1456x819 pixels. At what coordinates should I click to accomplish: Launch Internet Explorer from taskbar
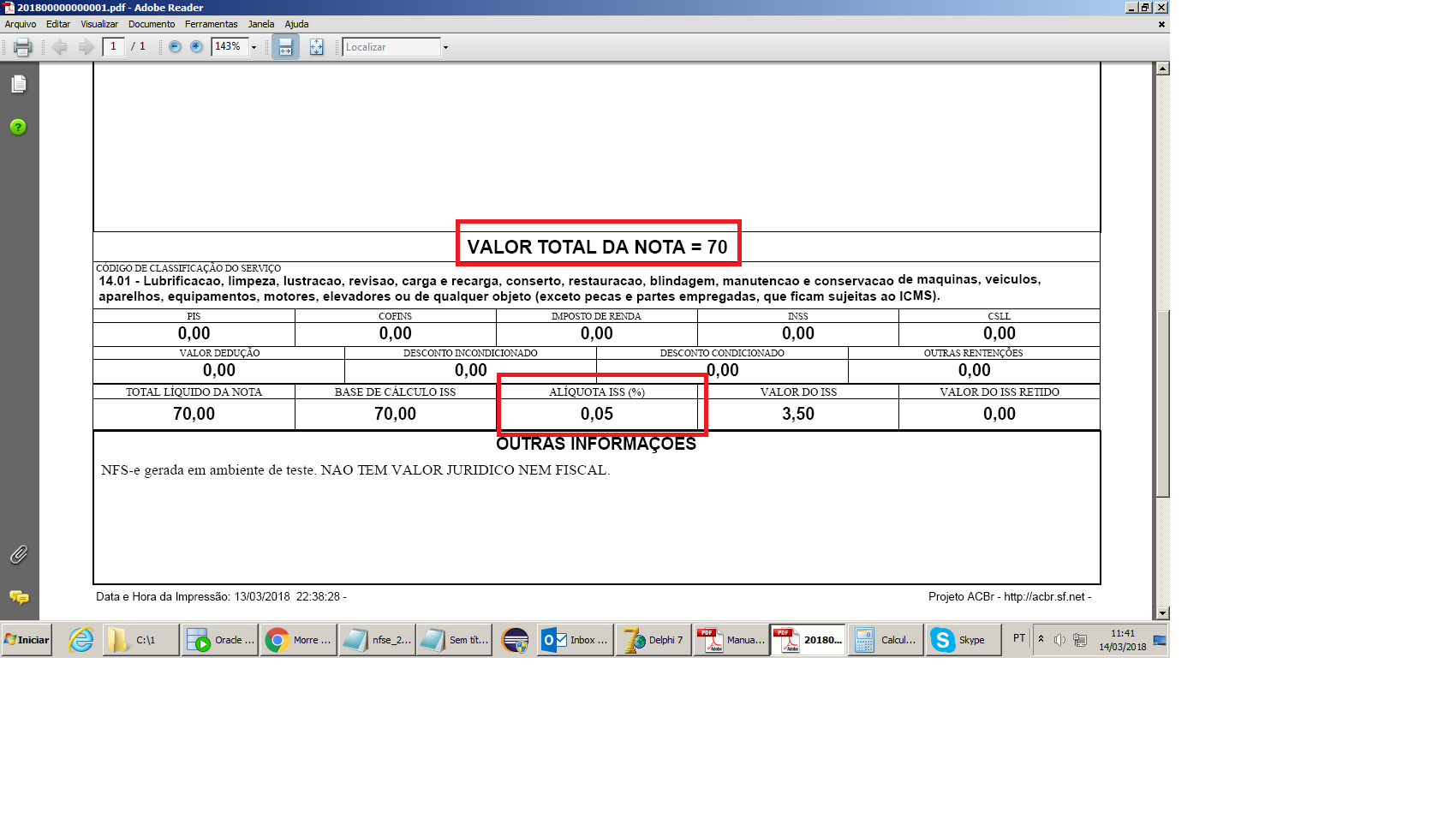pos(81,640)
